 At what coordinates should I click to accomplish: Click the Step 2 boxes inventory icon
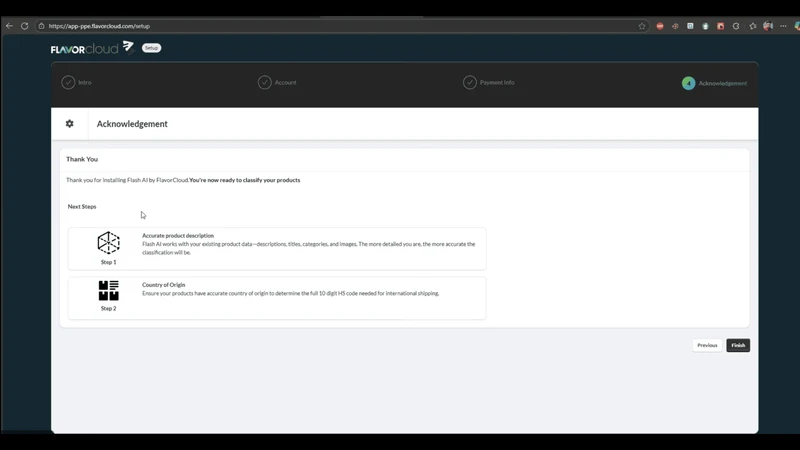pyautogui.click(x=109, y=290)
